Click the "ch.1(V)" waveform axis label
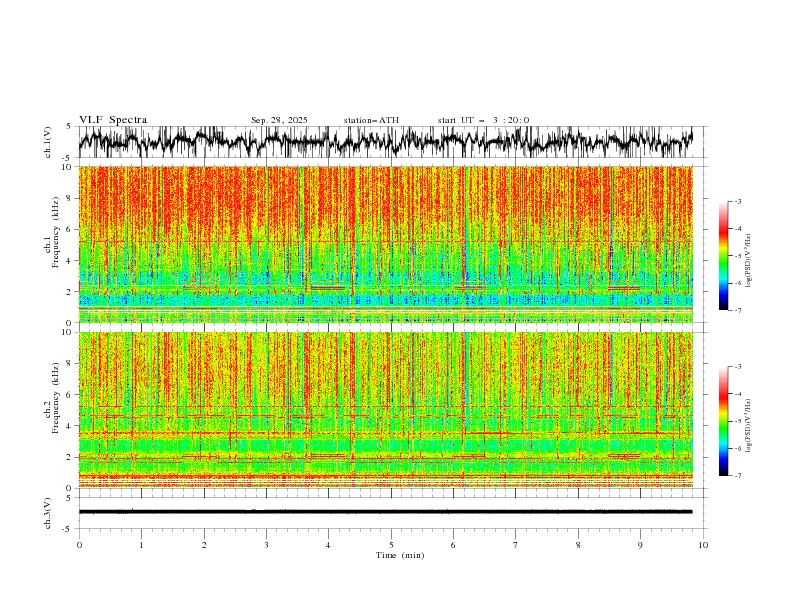Screen dimensions: 792x612 coord(48,142)
